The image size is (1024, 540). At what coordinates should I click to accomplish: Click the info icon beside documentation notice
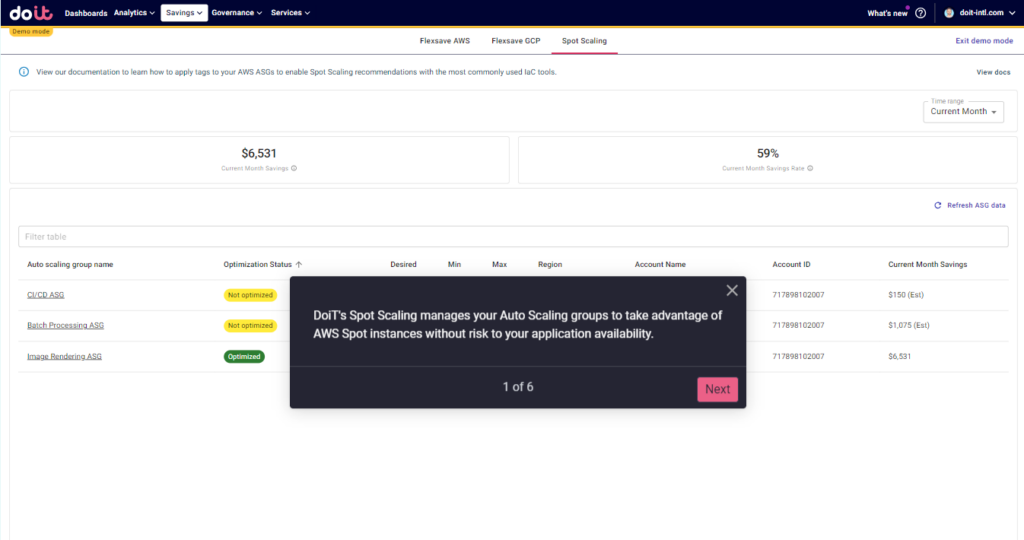coord(24,72)
